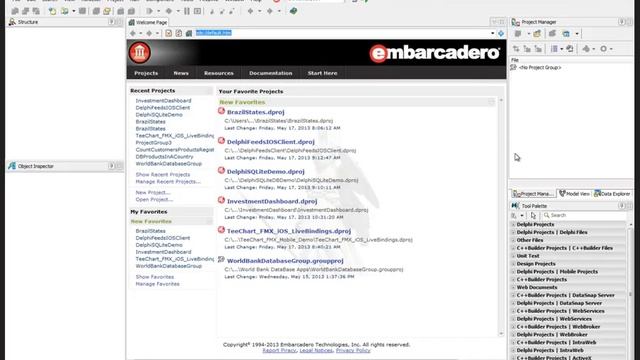
Task: Click the Stop loading icon in Welcome Page toolbar
Action: [169, 33]
